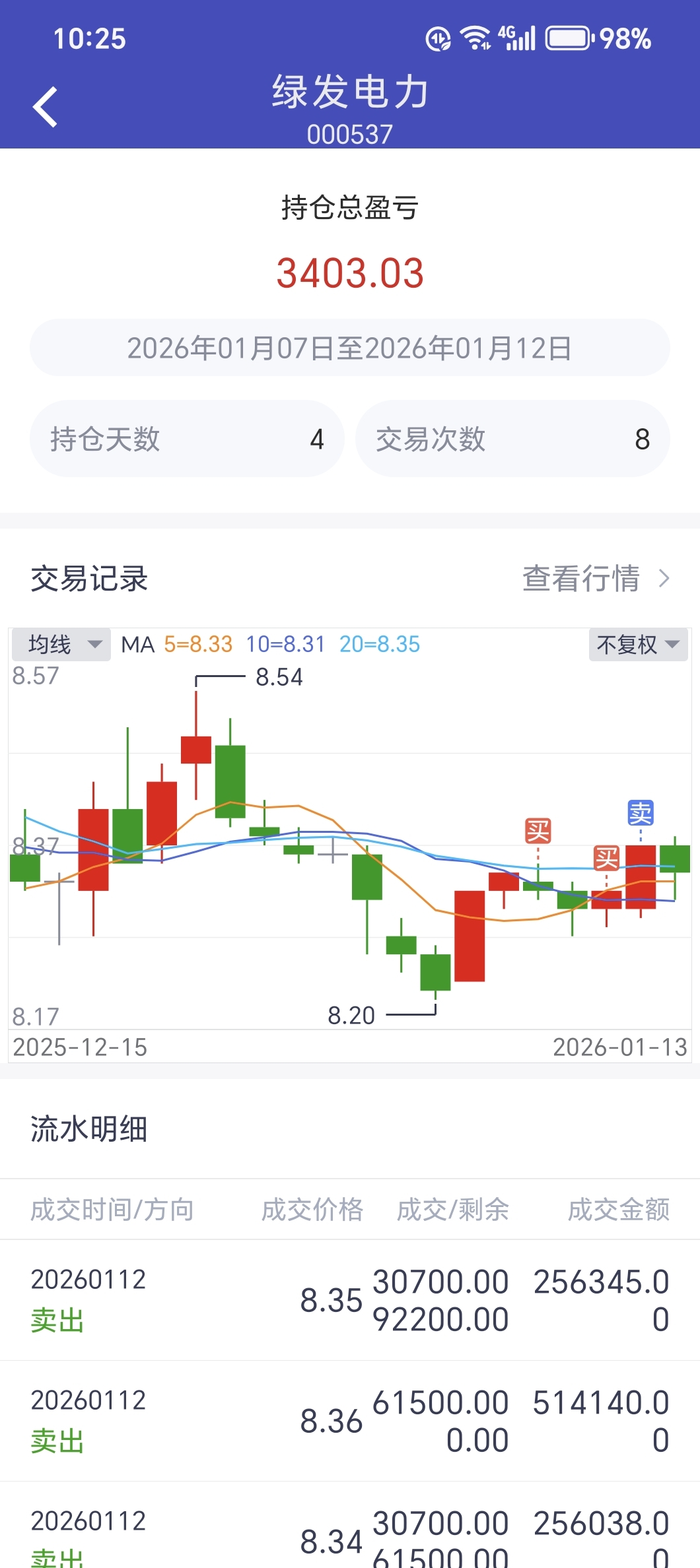
Task: Open the 查看行情 market link
Action: (581, 579)
